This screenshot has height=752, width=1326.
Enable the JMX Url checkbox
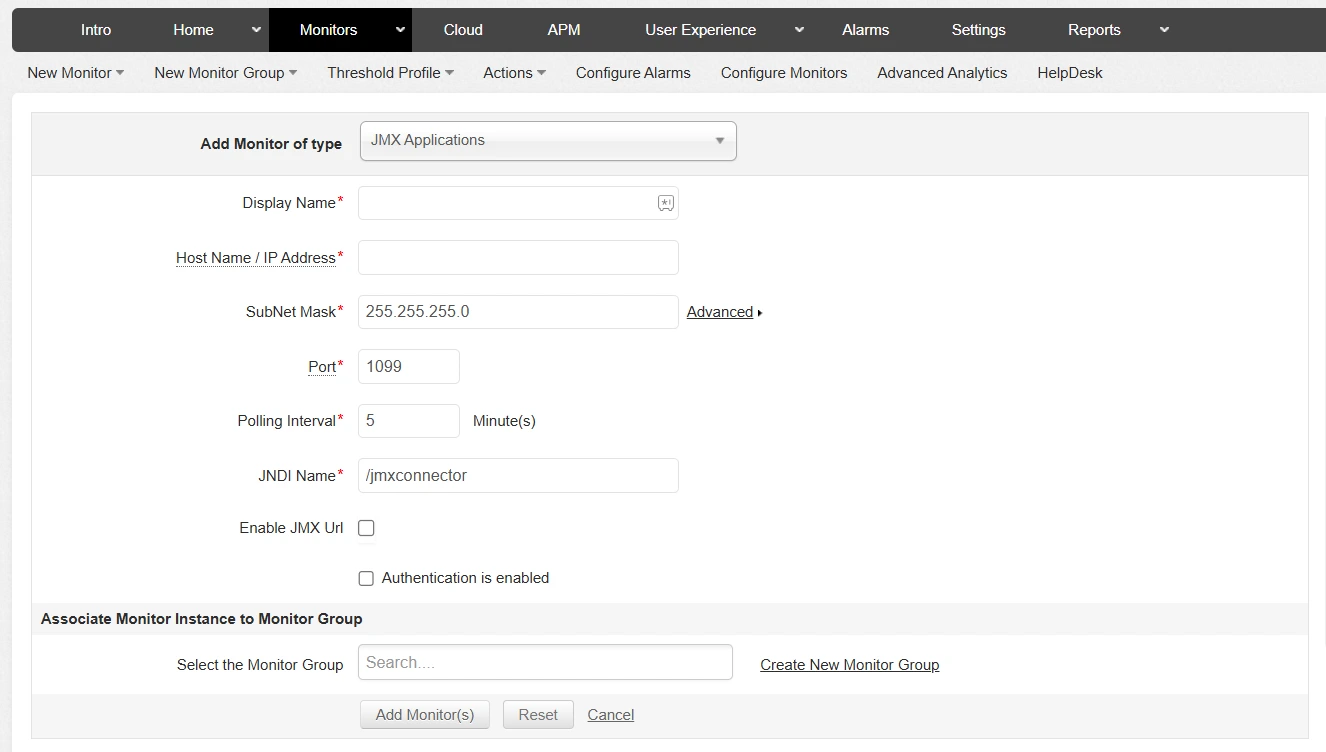click(366, 527)
